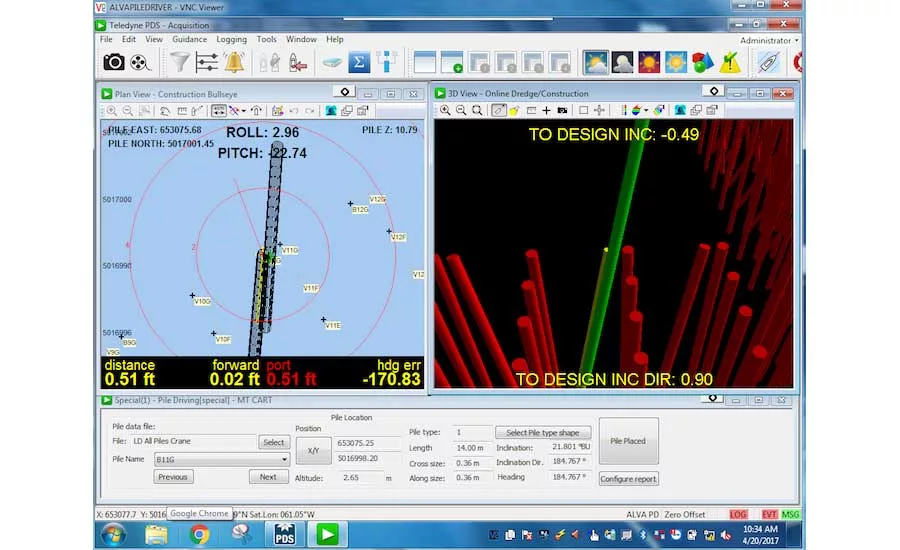Click the Length field showing 14.00 m
This screenshot has height=550, width=900.
(x=471, y=447)
